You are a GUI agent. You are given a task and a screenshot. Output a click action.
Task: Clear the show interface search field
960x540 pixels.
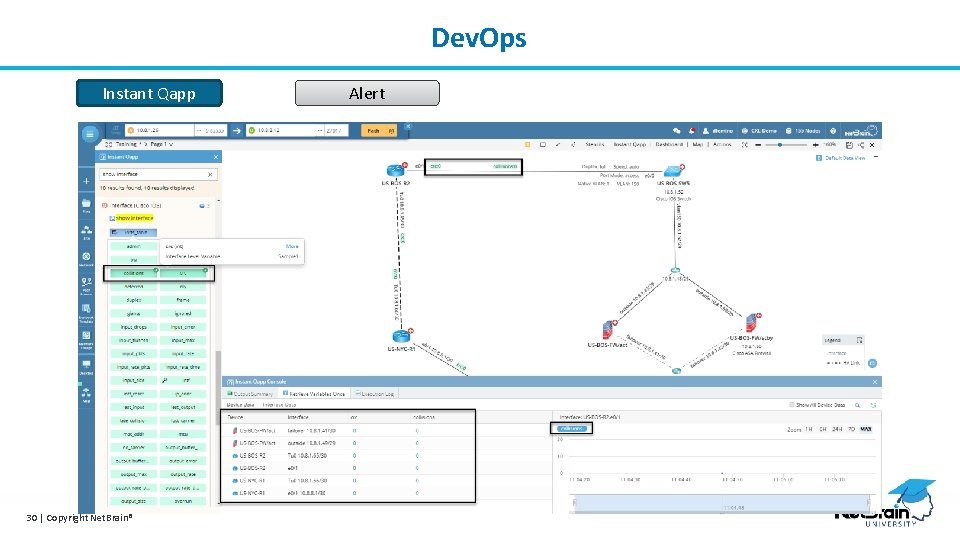[211, 174]
